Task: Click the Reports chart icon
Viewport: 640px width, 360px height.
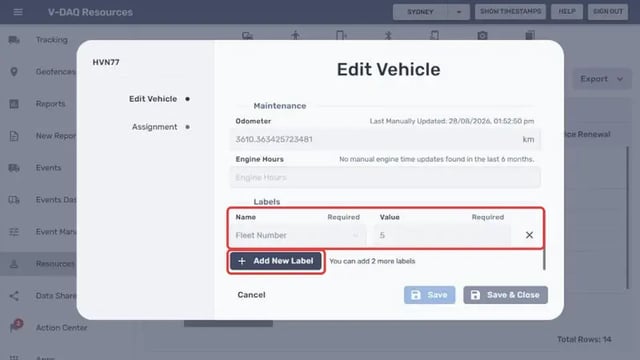Action: [14, 104]
